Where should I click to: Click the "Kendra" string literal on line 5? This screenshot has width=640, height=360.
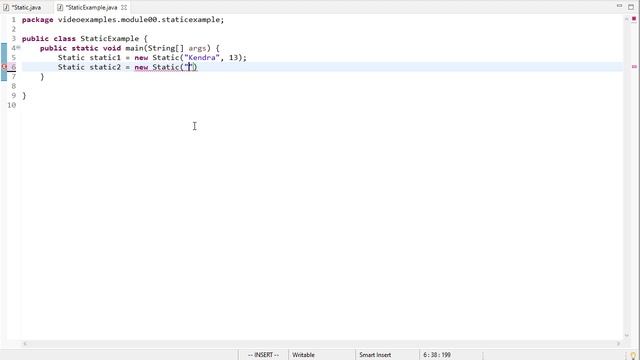coord(202,58)
